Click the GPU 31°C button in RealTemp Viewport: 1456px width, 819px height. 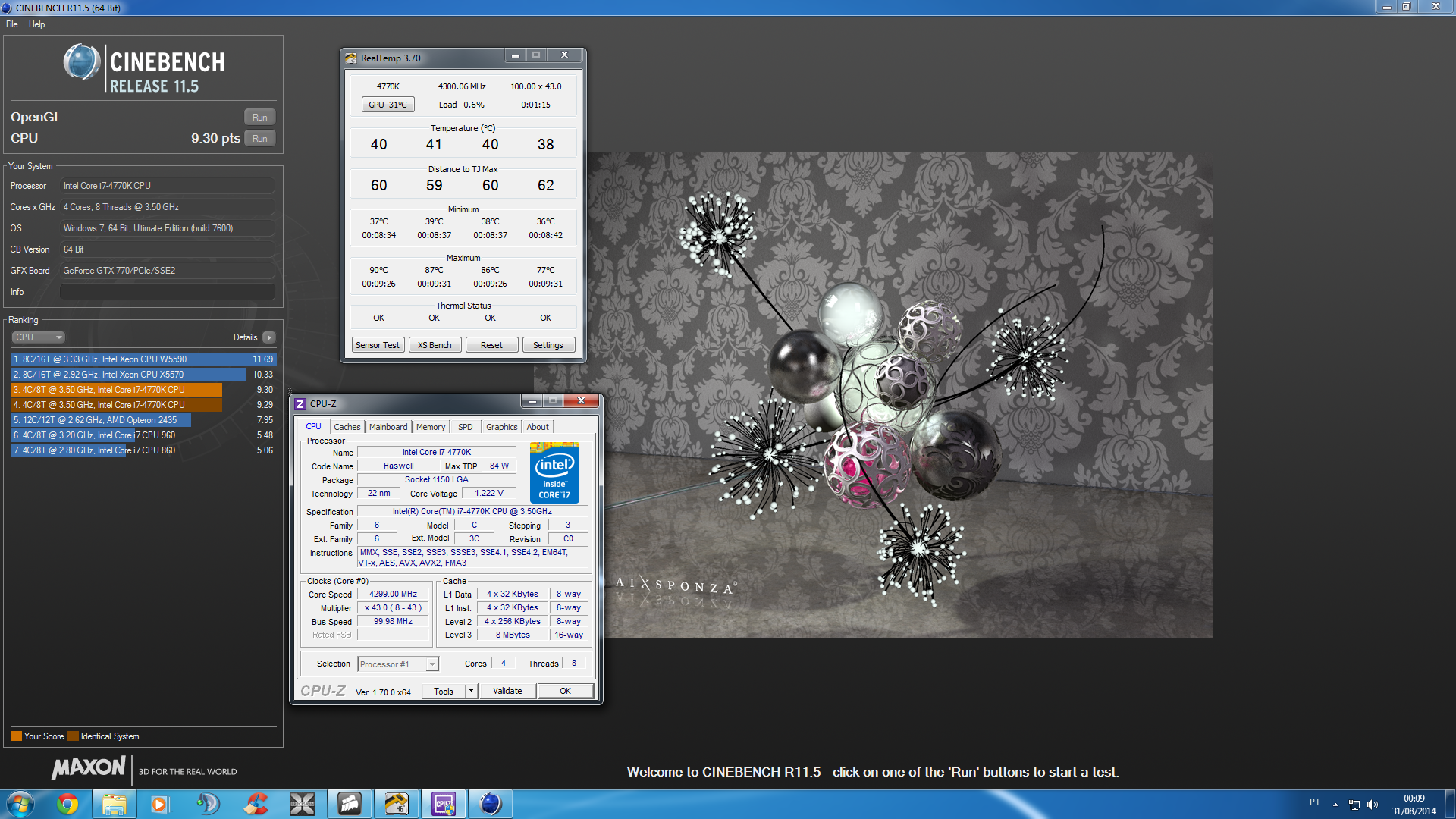click(388, 105)
